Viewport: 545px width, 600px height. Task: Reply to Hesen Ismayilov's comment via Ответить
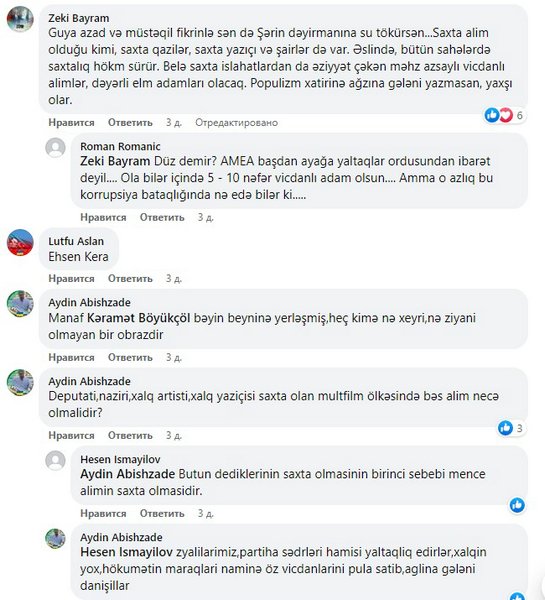tap(162, 514)
